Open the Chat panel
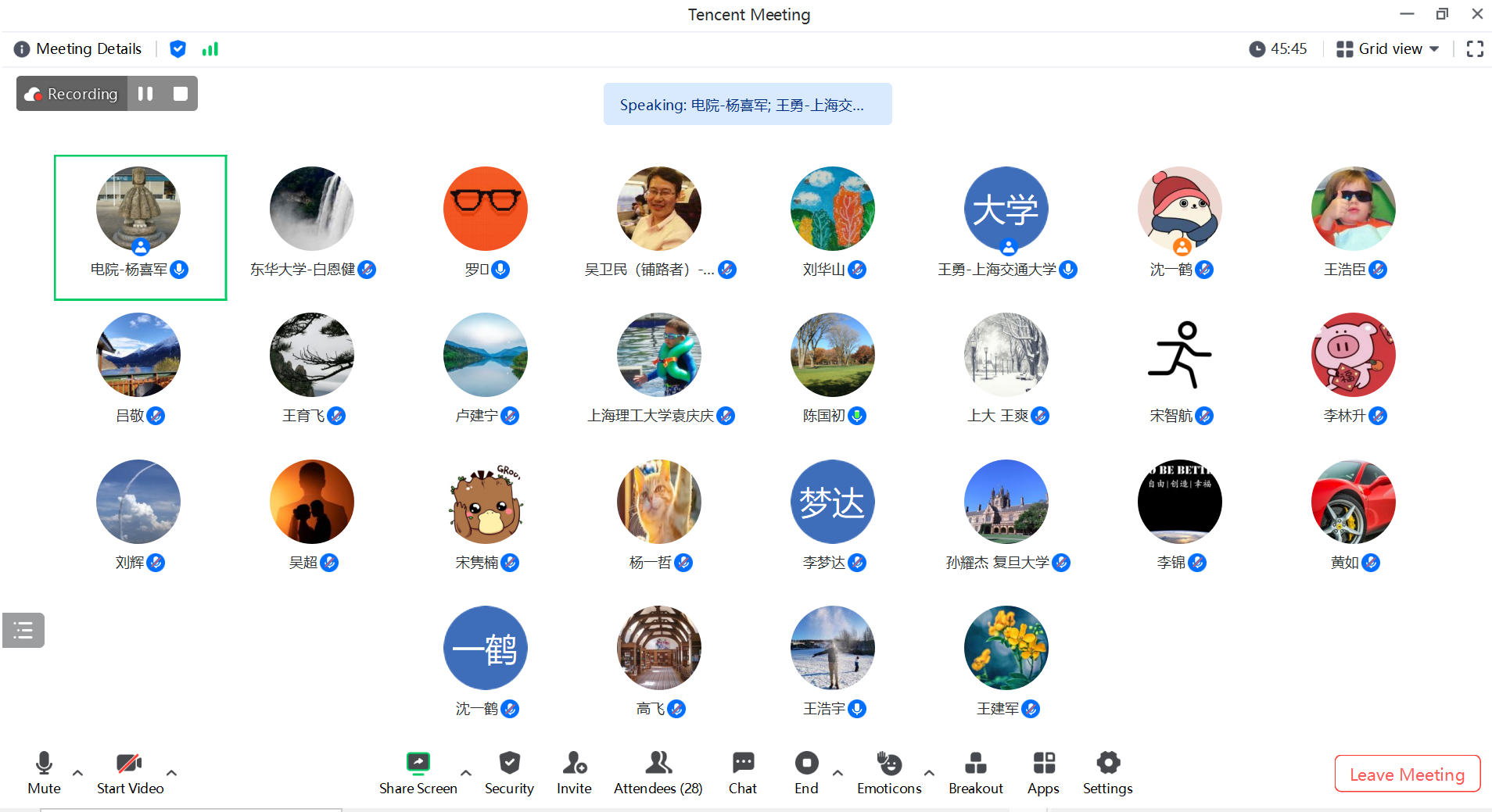1492x812 pixels. click(x=742, y=772)
